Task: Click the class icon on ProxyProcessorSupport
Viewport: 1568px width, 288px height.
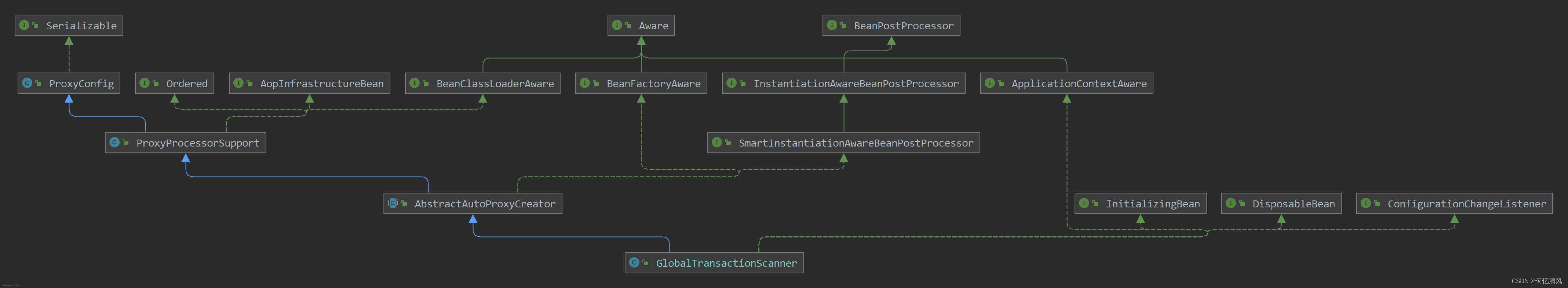Action: (x=114, y=142)
